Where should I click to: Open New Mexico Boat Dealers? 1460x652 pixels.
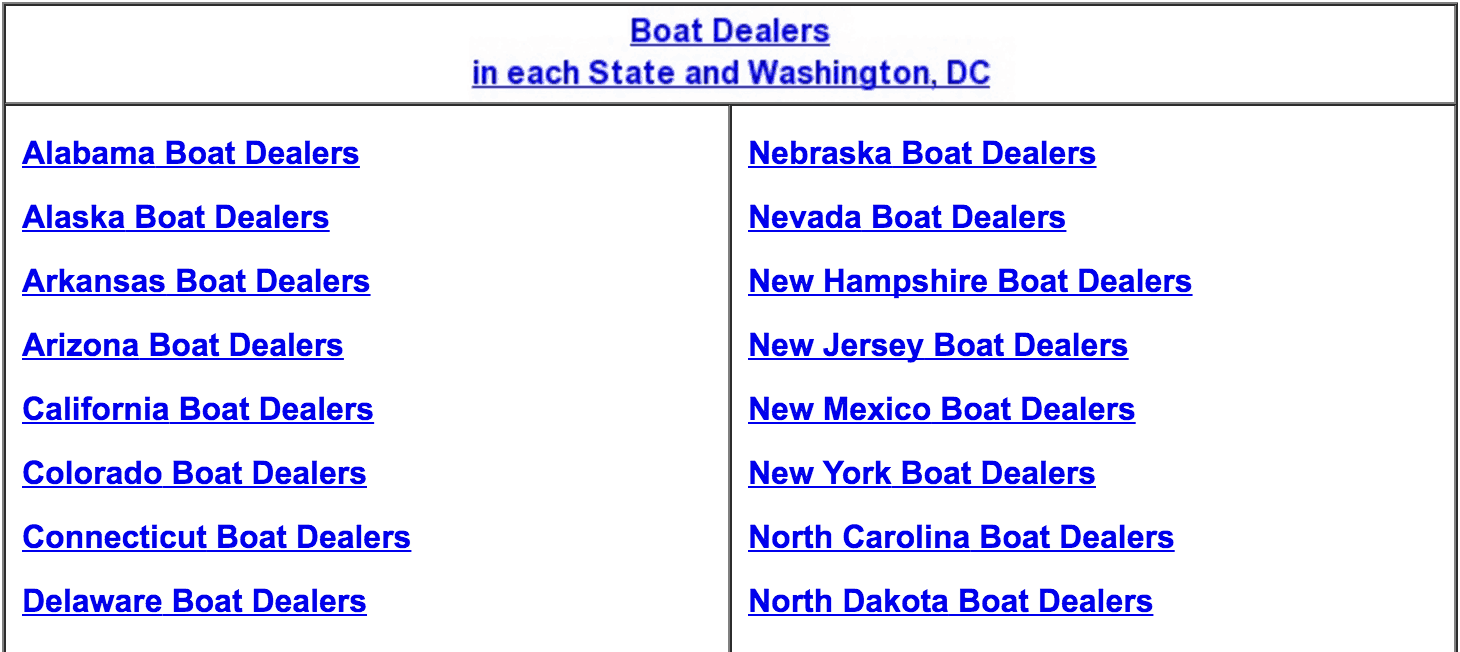click(x=942, y=409)
